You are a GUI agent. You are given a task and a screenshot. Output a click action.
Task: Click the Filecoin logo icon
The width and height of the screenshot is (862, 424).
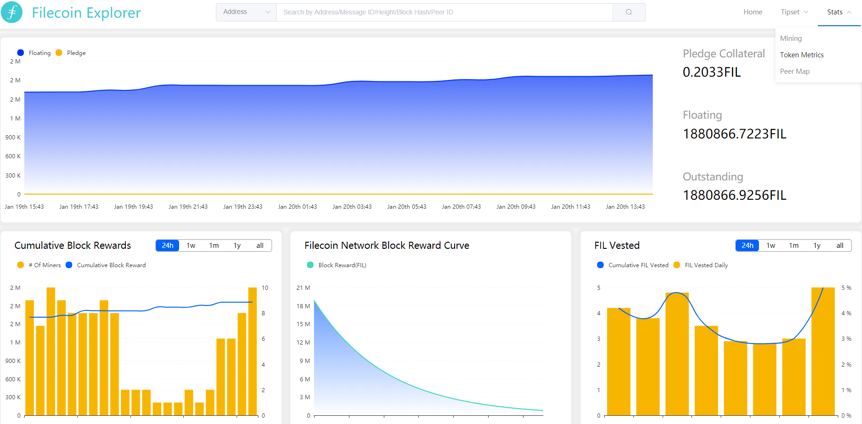[12, 12]
